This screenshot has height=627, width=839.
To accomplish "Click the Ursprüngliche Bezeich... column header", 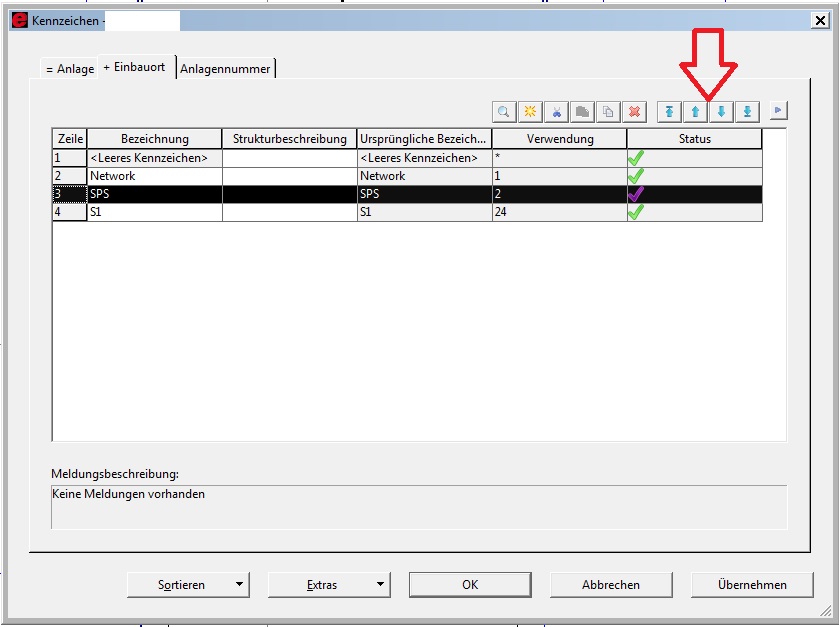I will [x=424, y=139].
